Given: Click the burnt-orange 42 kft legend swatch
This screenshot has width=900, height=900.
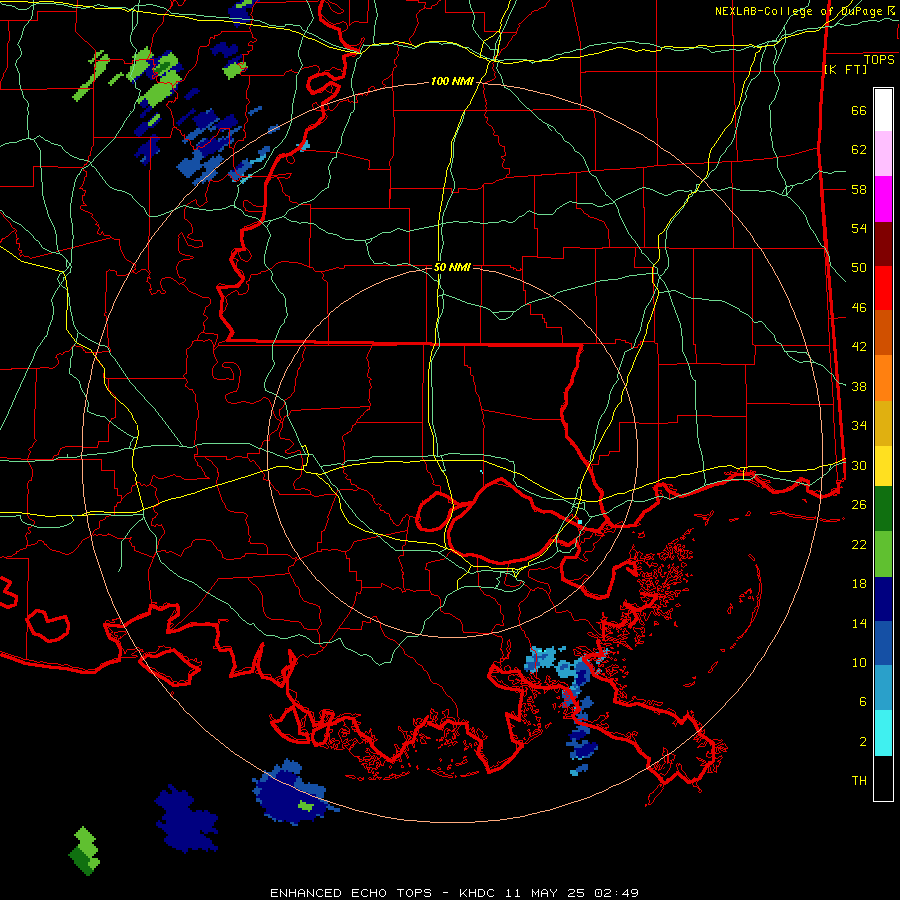Looking at the screenshot, I should pos(883,333).
